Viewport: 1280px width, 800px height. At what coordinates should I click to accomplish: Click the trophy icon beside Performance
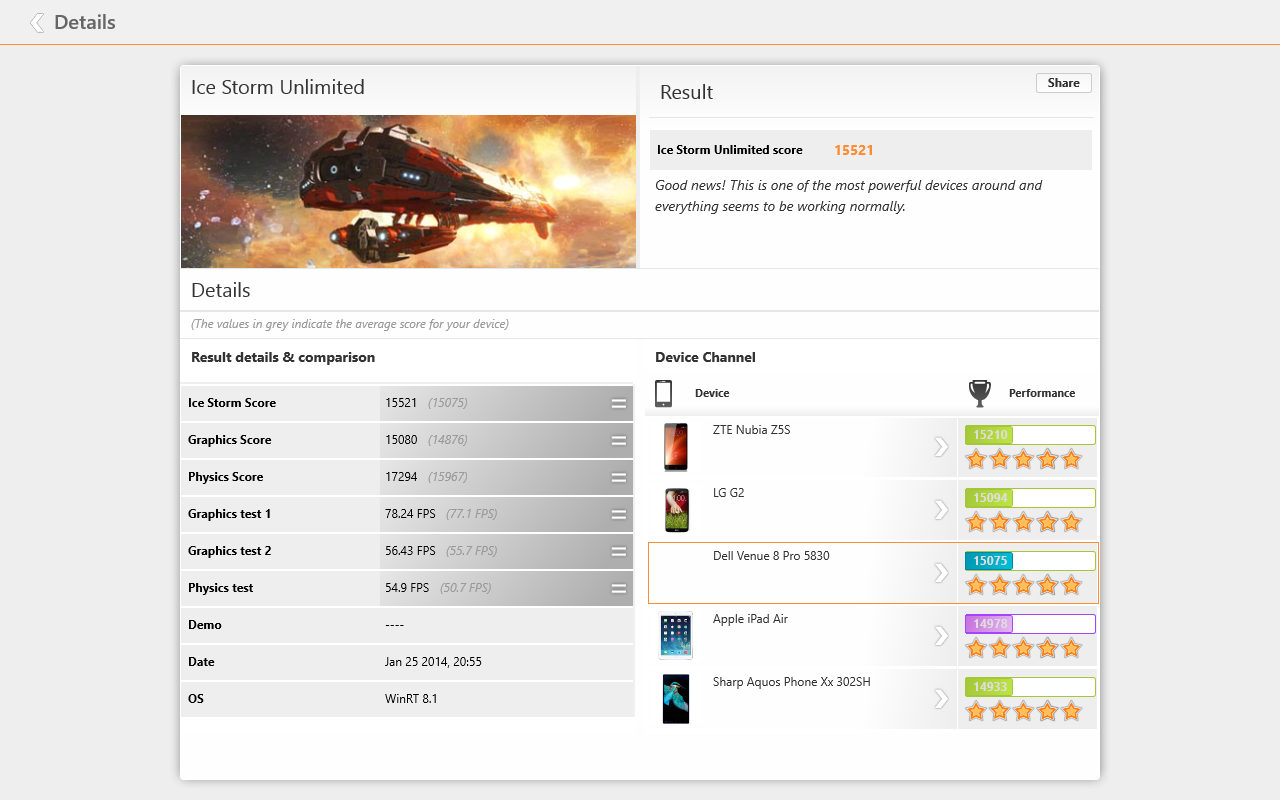click(980, 394)
